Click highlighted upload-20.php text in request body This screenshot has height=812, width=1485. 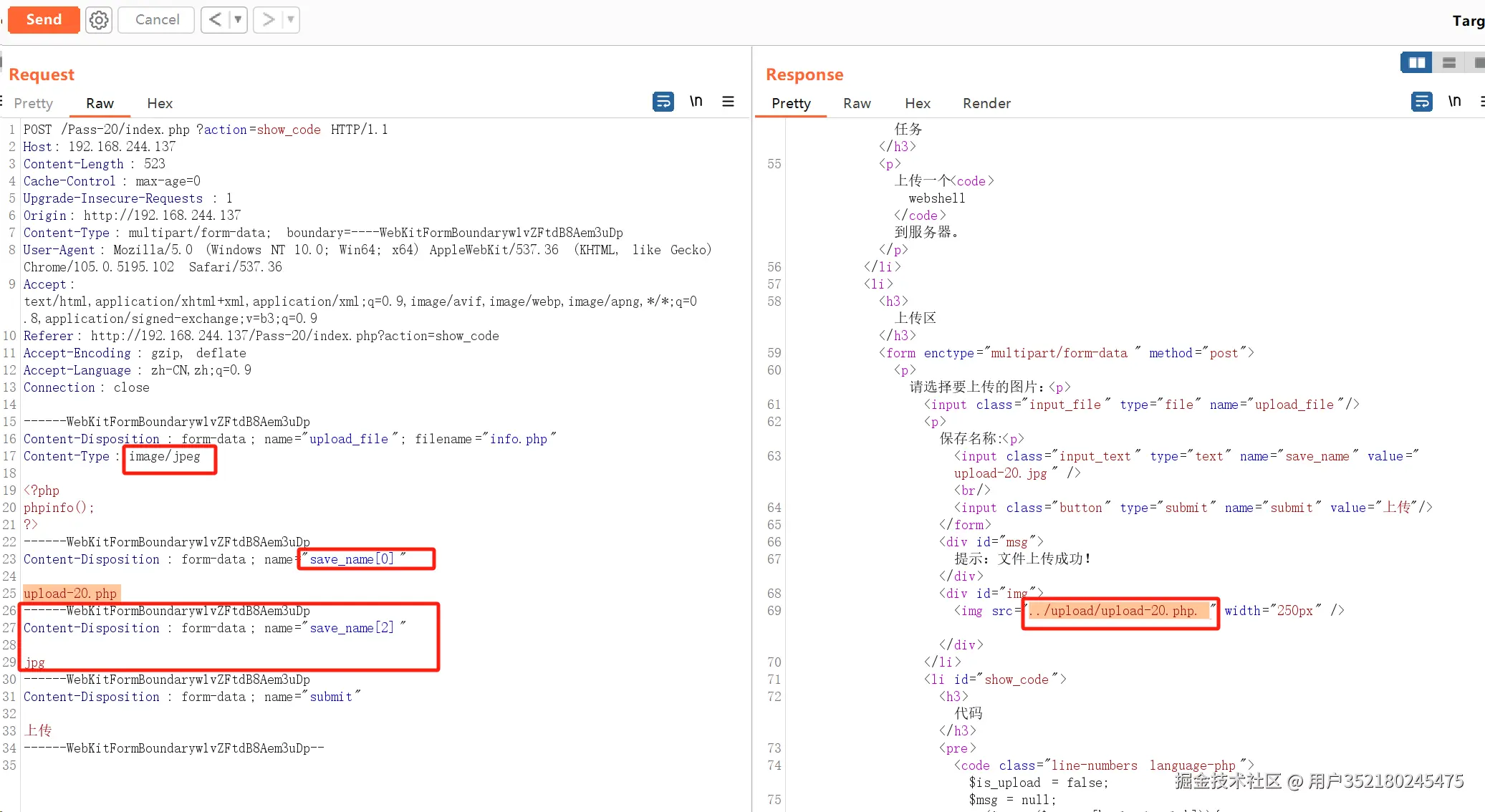70,594
